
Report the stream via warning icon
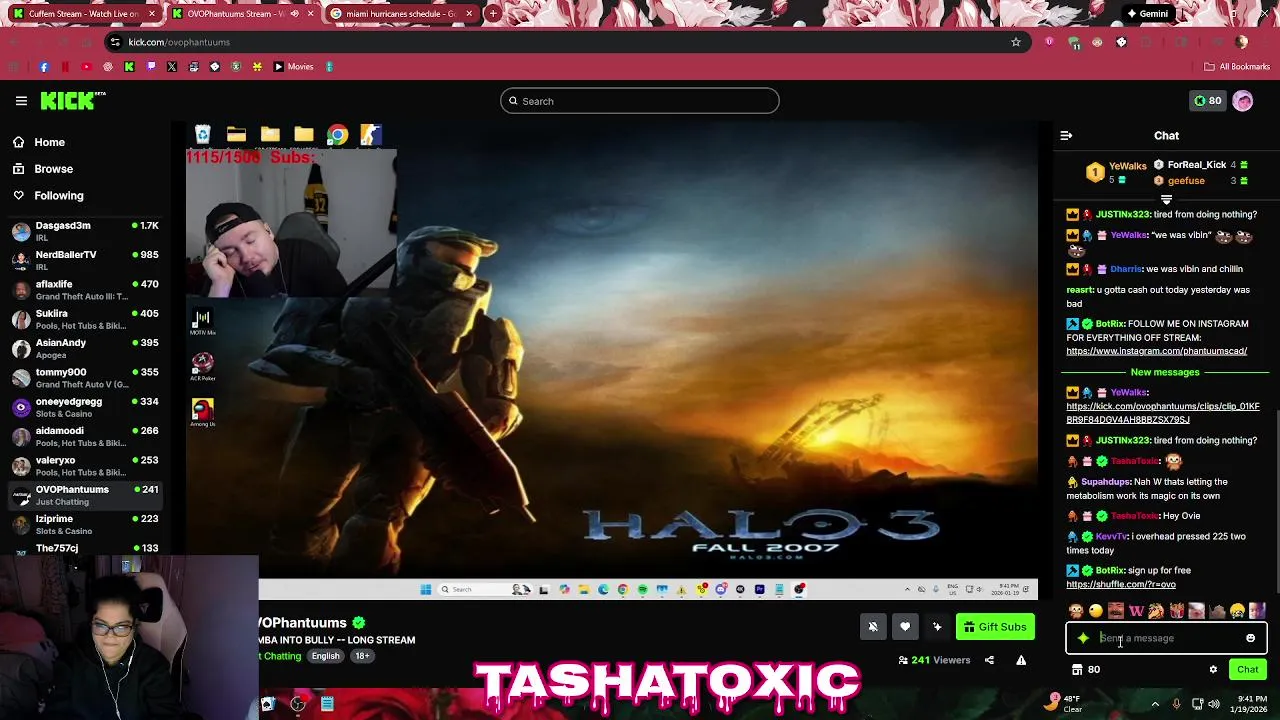(x=1021, y=660)
